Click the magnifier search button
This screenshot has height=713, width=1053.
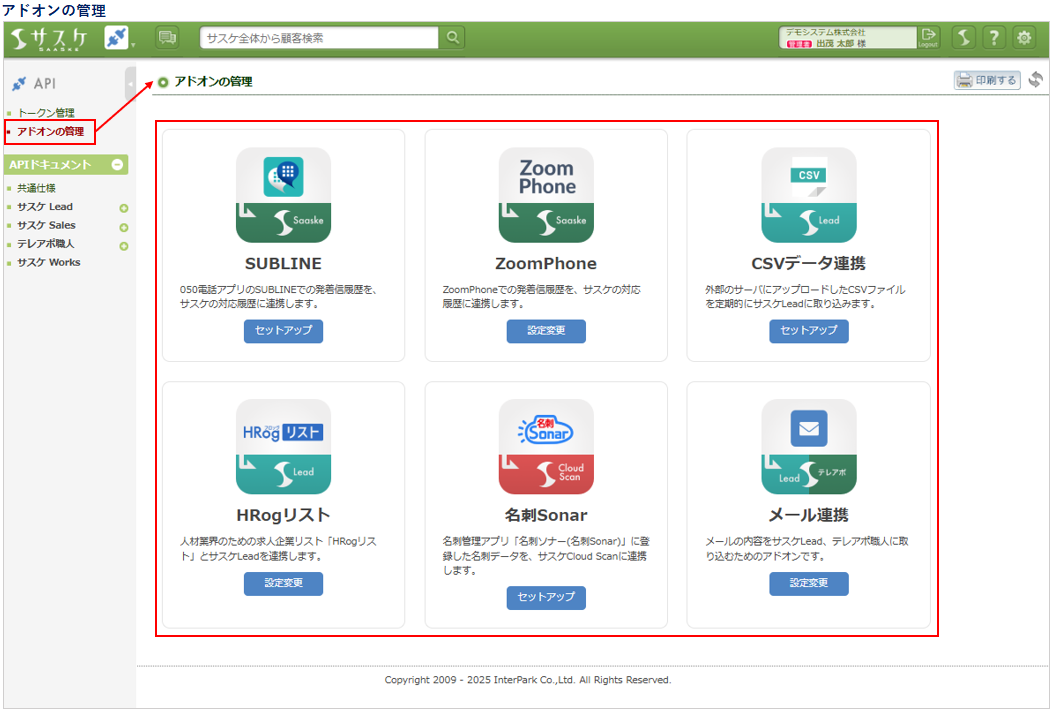[453, 38]
